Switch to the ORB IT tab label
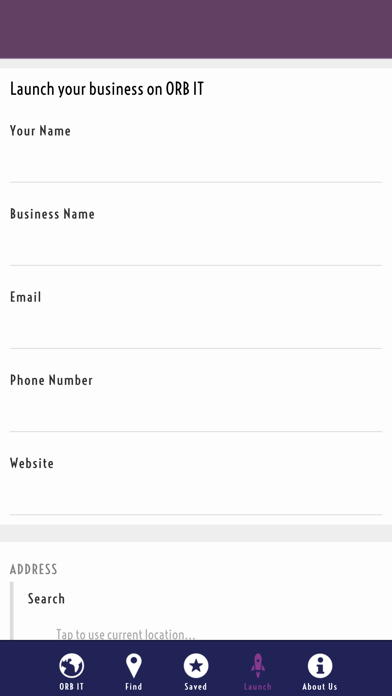392x696 pixels. (71, 687)
